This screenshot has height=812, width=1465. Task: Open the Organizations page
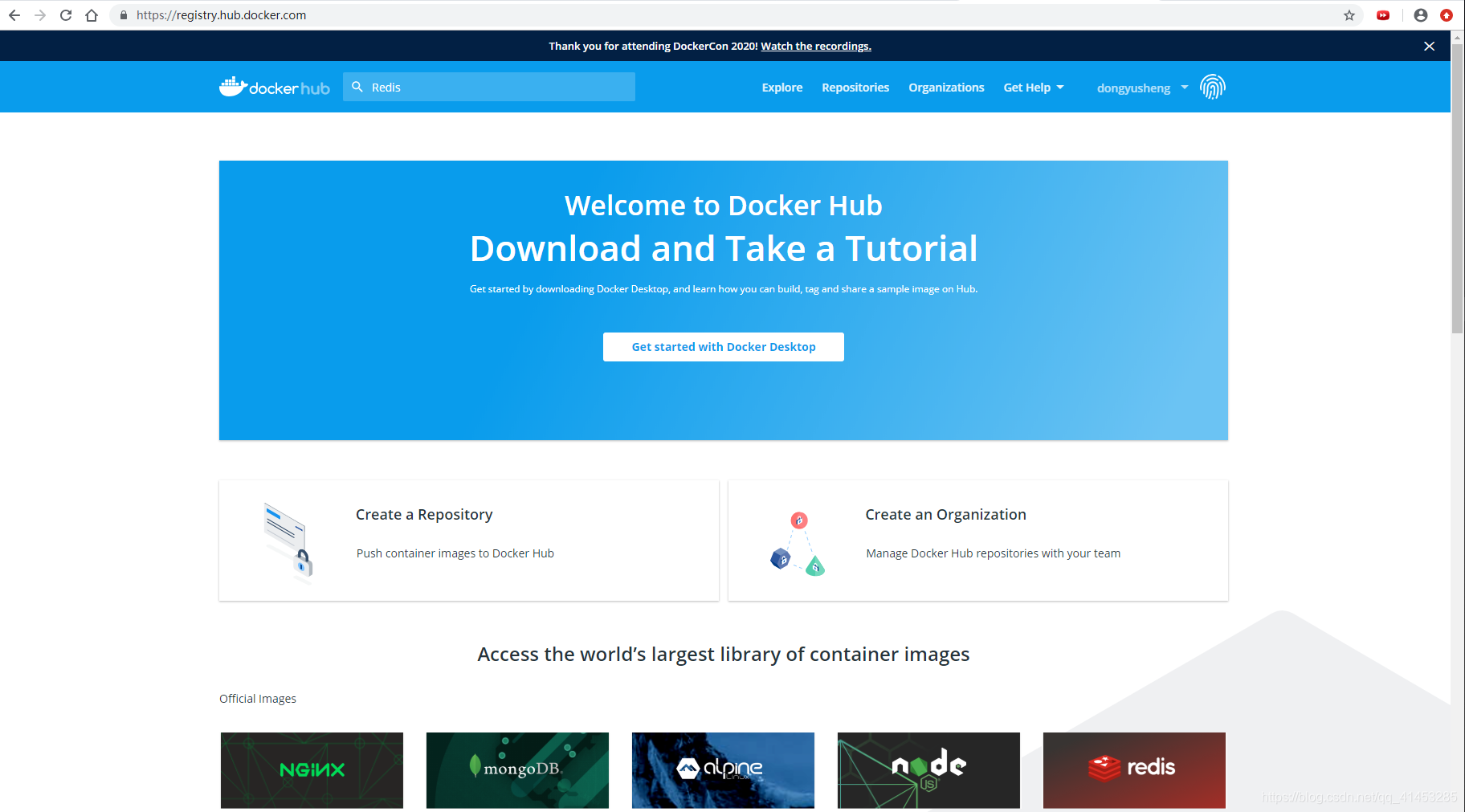click(x=946, y=88)
